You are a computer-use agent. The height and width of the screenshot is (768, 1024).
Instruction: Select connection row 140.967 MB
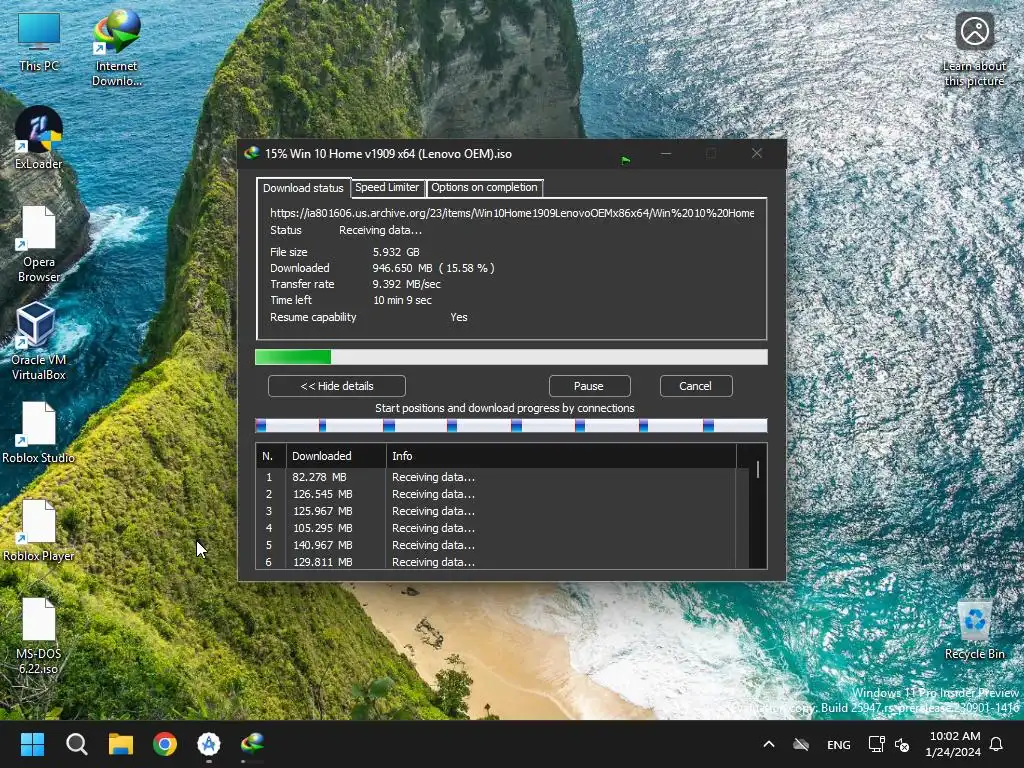click(x=502, y=545)
